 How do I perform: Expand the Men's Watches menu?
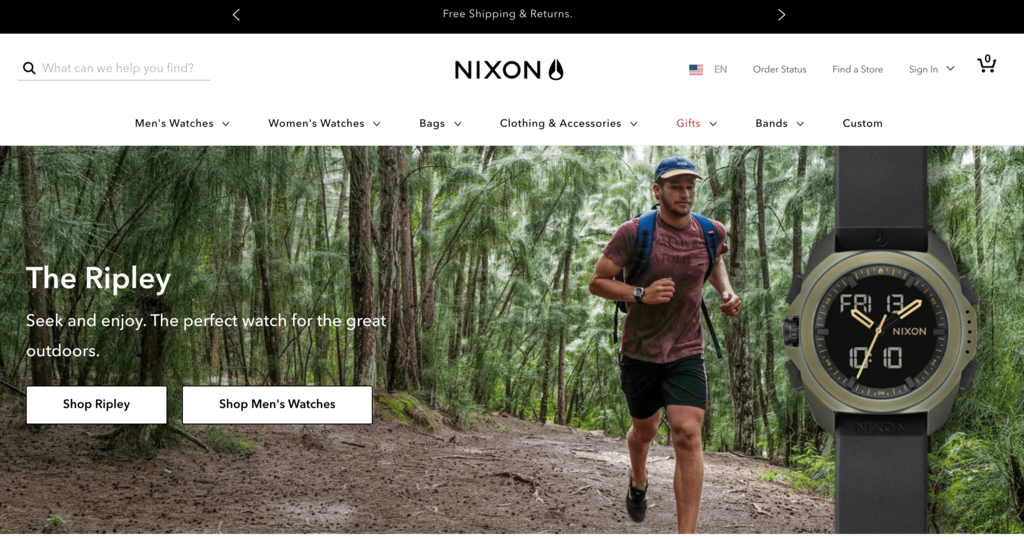point(182,123)
